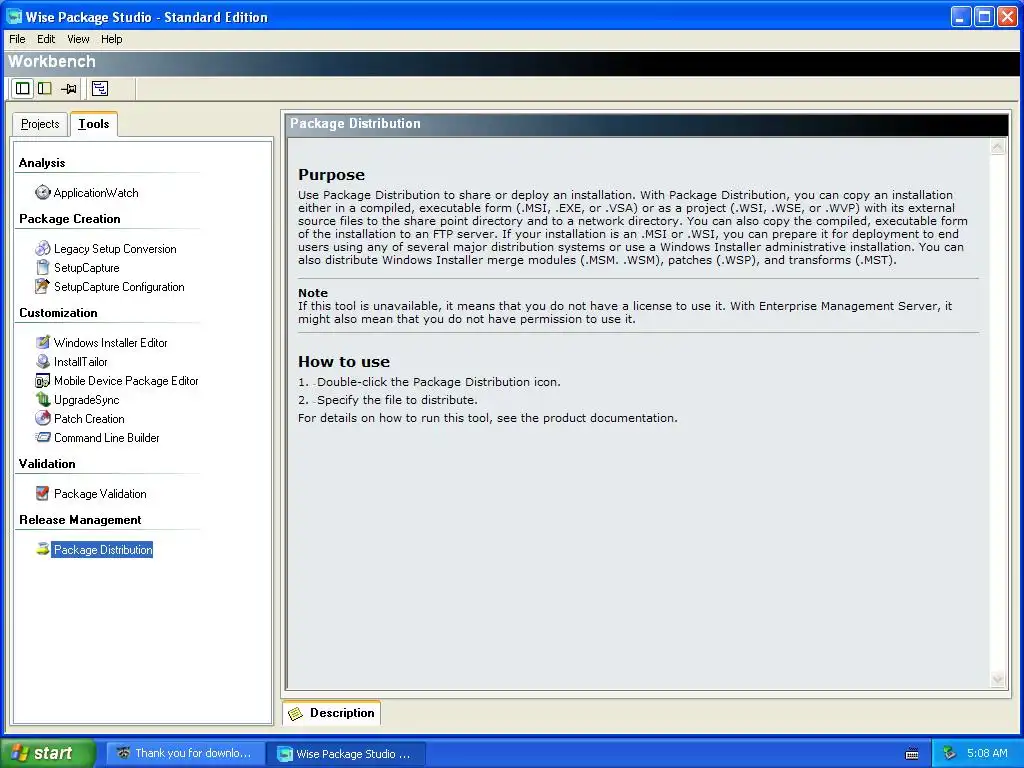Click the keyboard icon on the taskbar
The image size is (1024, 768).
(x=912, y=754)
